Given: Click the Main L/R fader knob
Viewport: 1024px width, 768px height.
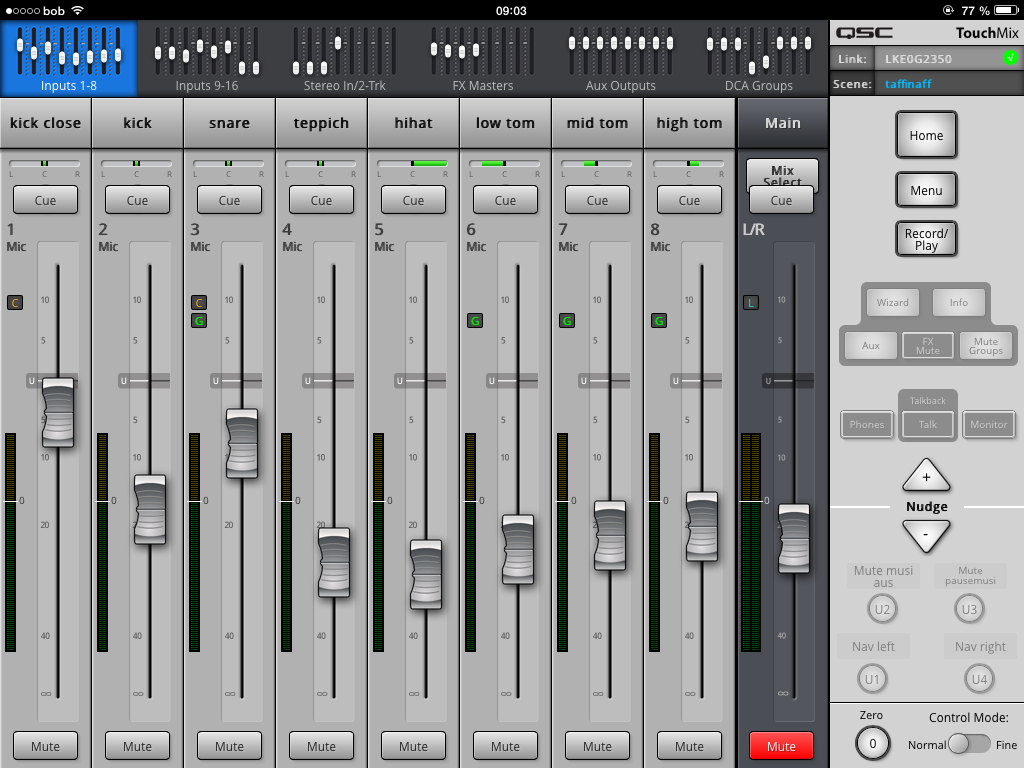Looking at the screenshot, I should (794, 539).
